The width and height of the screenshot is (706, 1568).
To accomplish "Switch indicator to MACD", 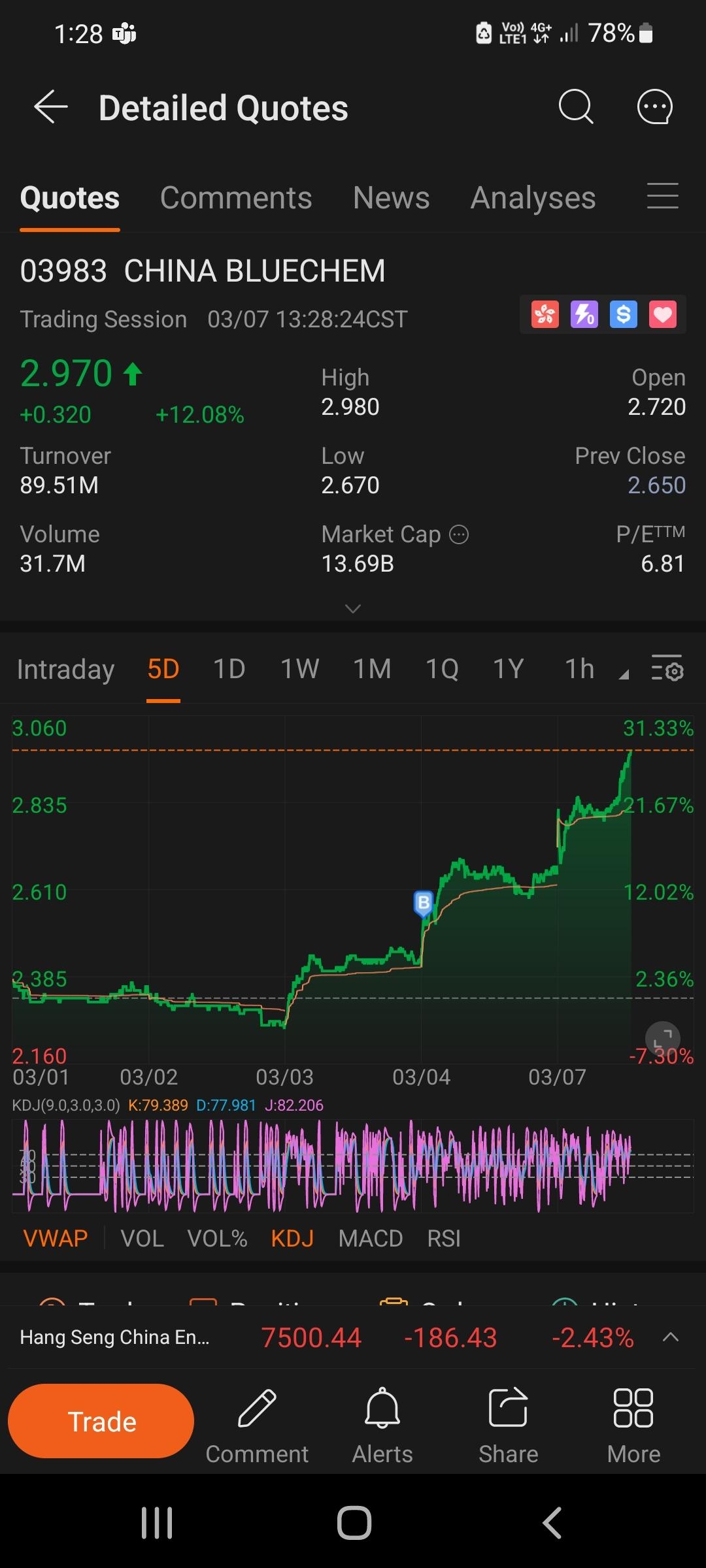I will pos(370,1239).
